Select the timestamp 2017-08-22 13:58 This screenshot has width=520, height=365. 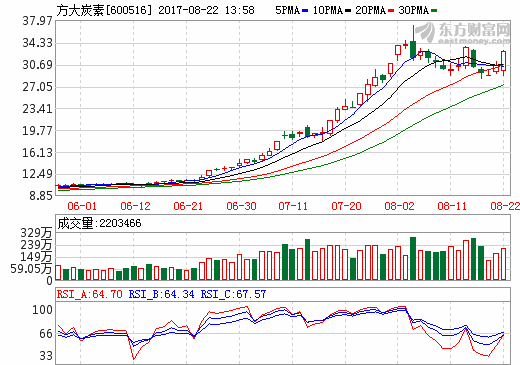tap(206, 10)
